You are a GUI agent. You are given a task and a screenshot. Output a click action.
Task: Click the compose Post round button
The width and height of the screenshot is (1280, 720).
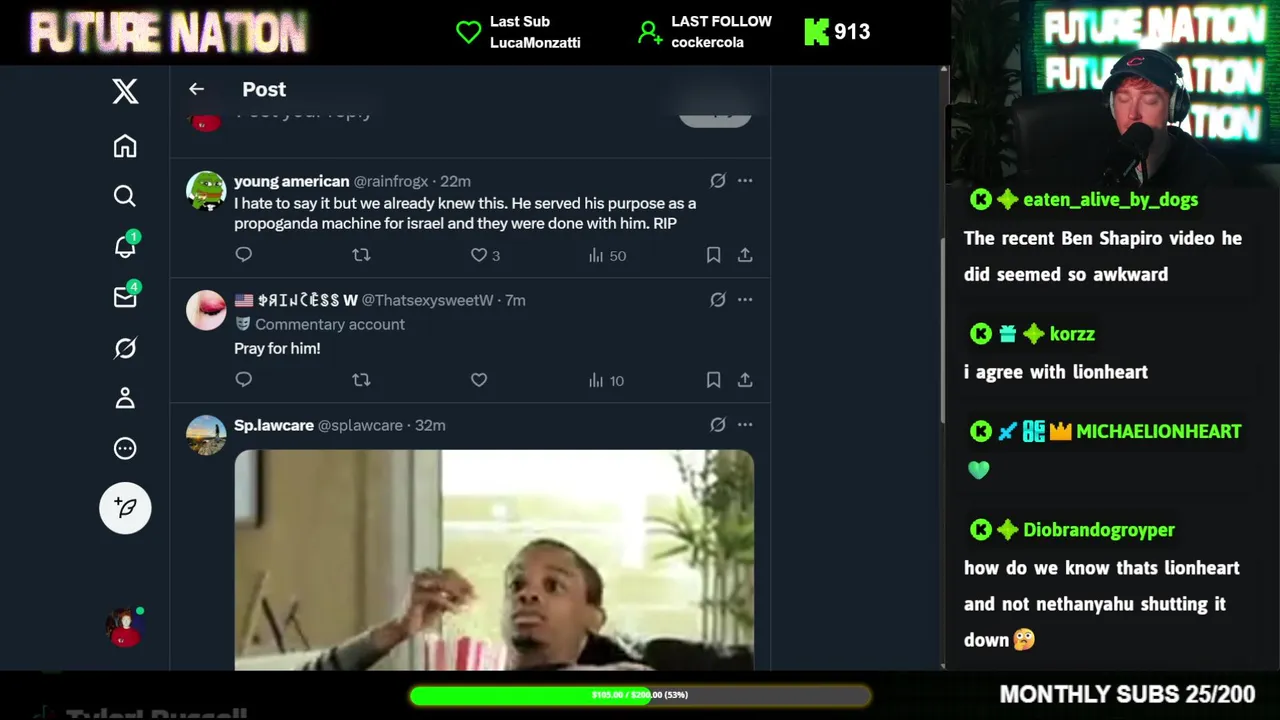tap(125, 508)
